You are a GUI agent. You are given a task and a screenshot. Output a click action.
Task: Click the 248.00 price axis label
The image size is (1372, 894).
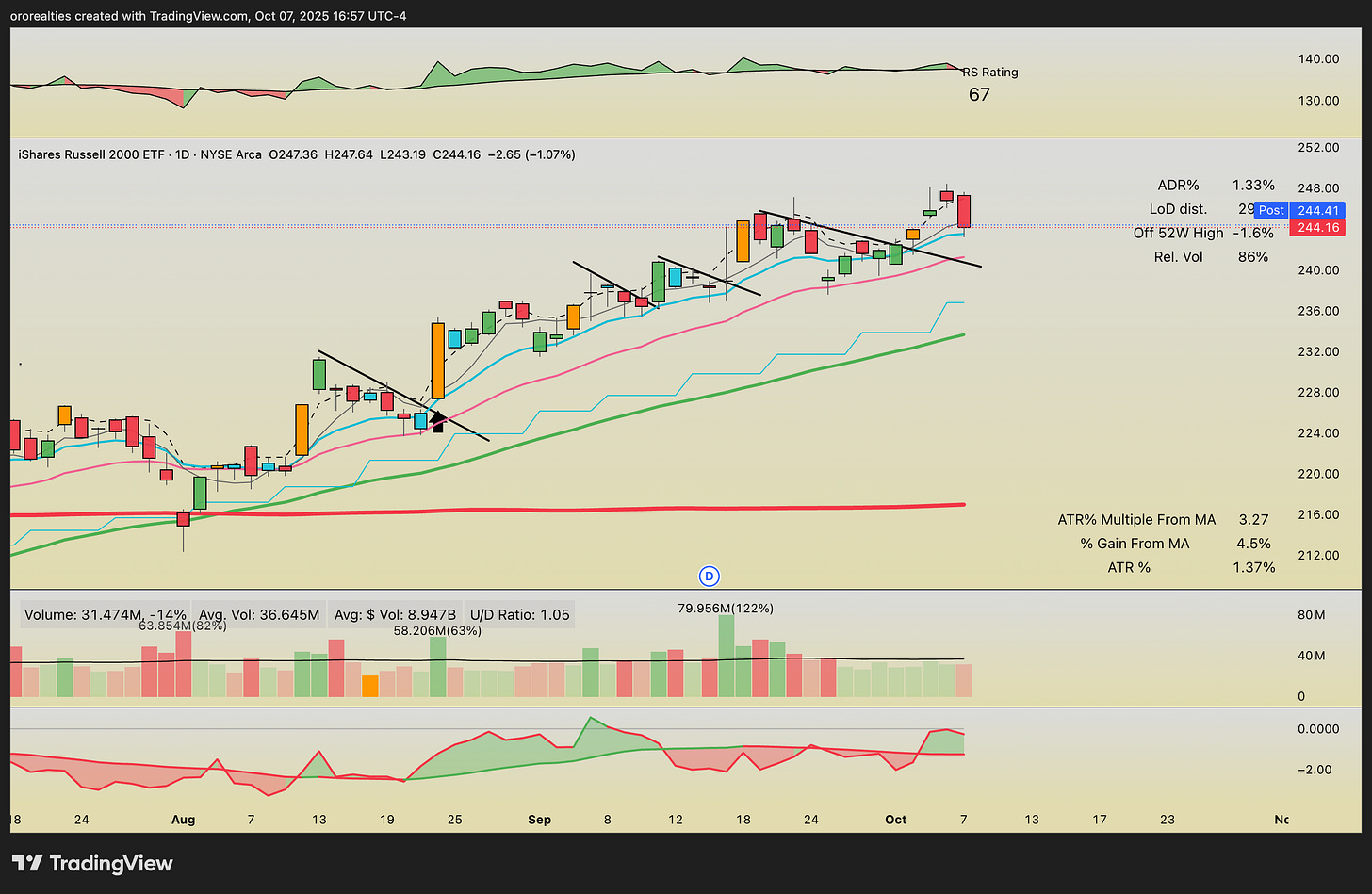(1319, 188)
